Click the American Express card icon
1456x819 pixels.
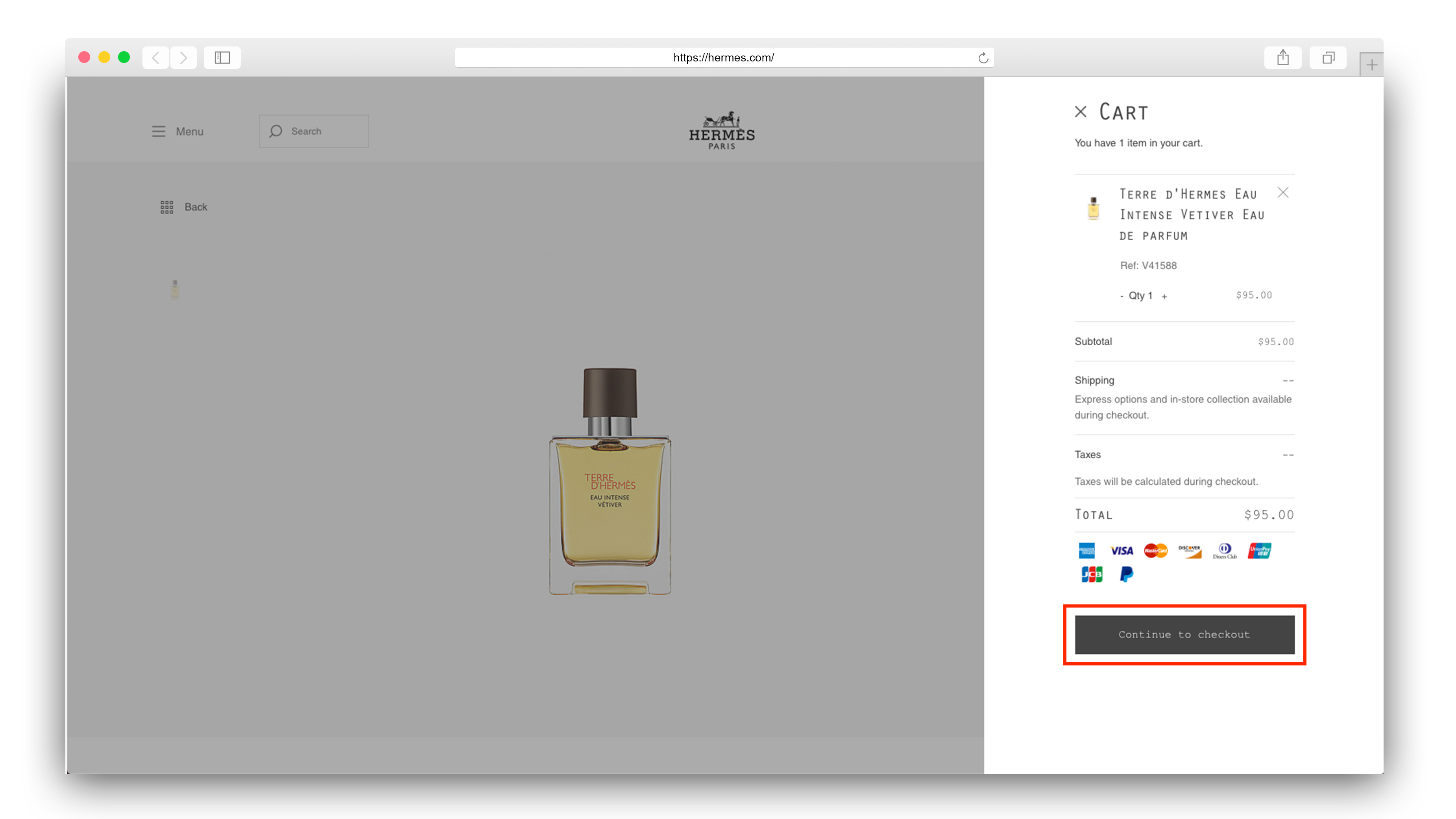click(1086, 550)
